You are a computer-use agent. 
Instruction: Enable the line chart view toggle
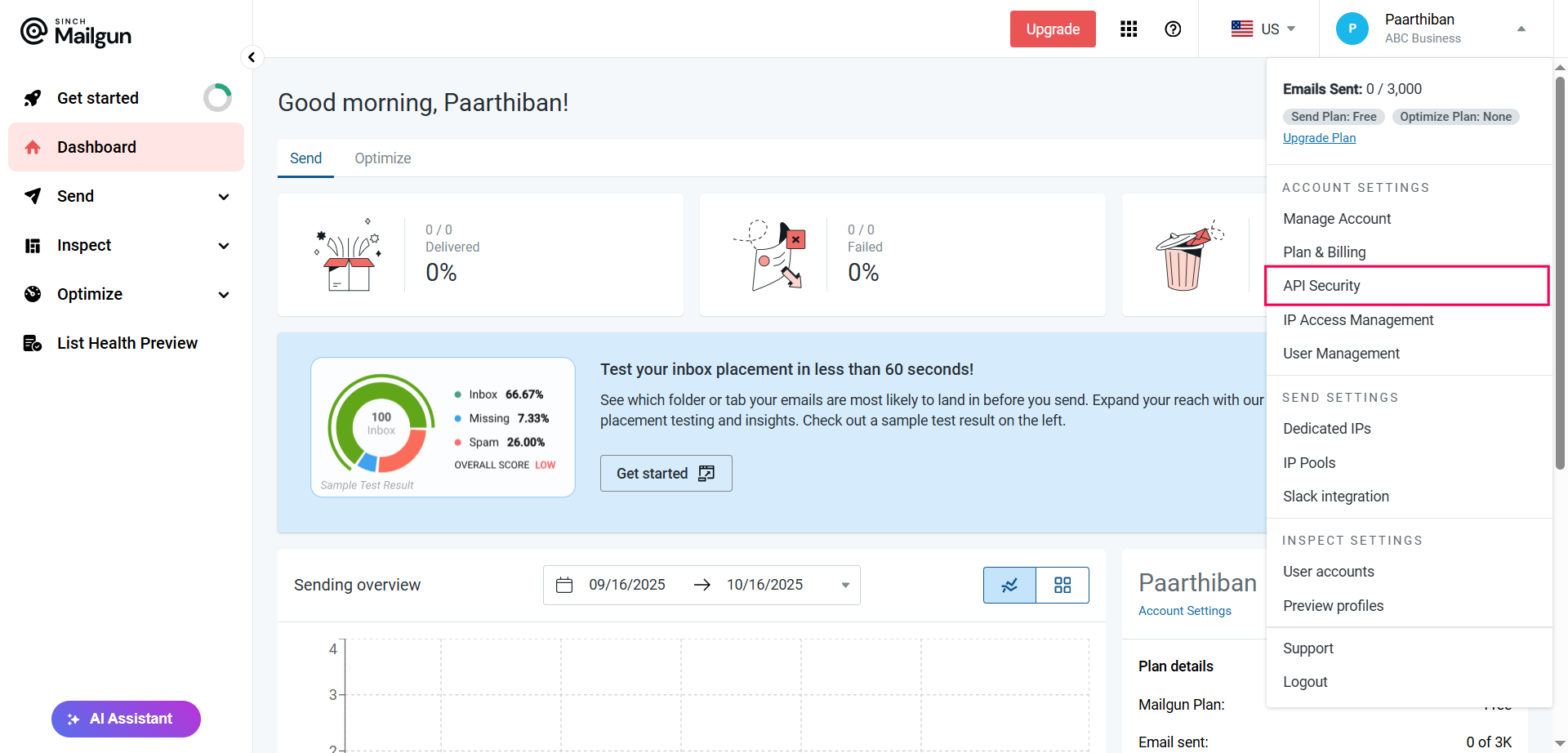pyautogui.click(x=1009, y=585)
